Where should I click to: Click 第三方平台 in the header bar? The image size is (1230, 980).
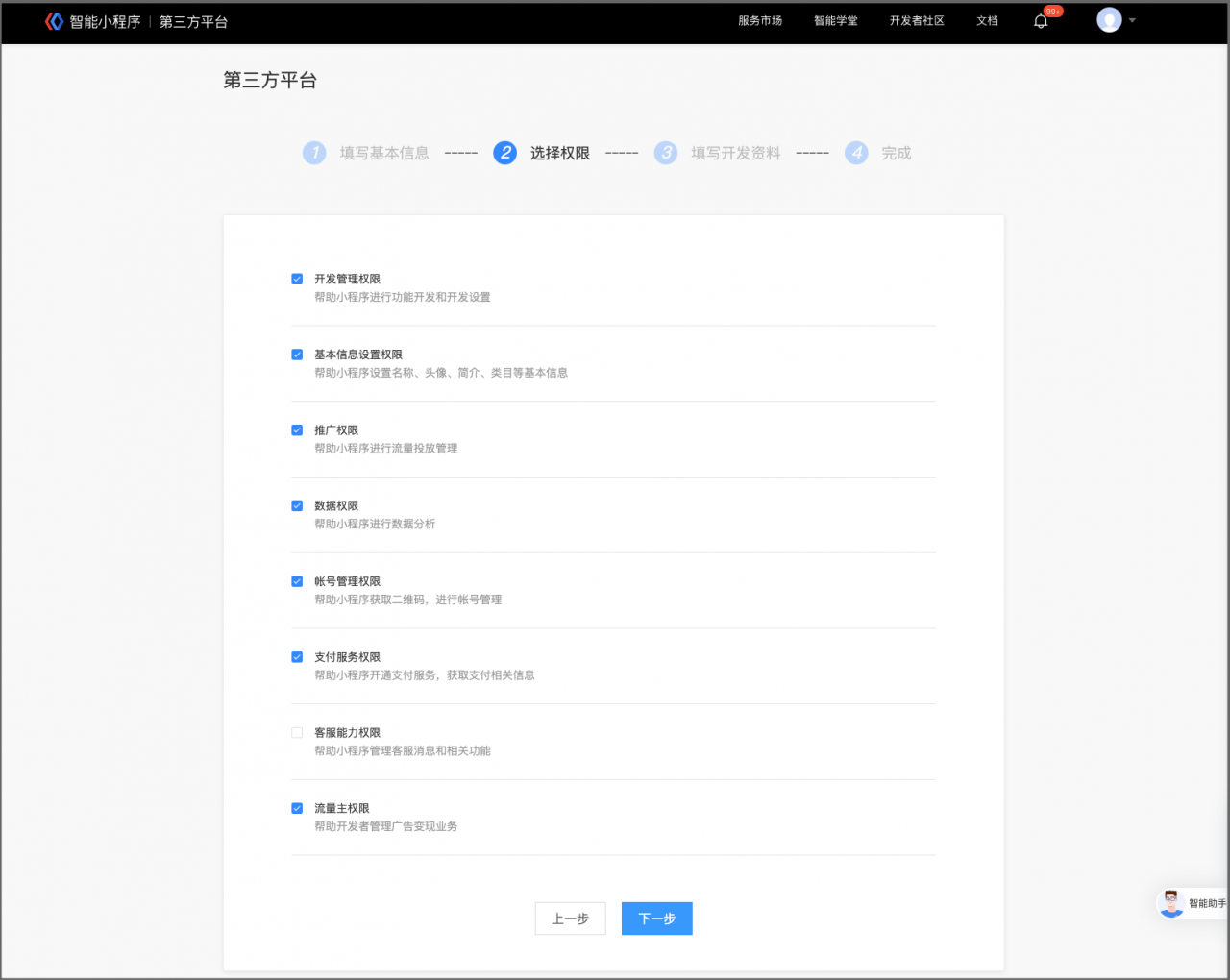pyautogui.click(x=193, y=22)
